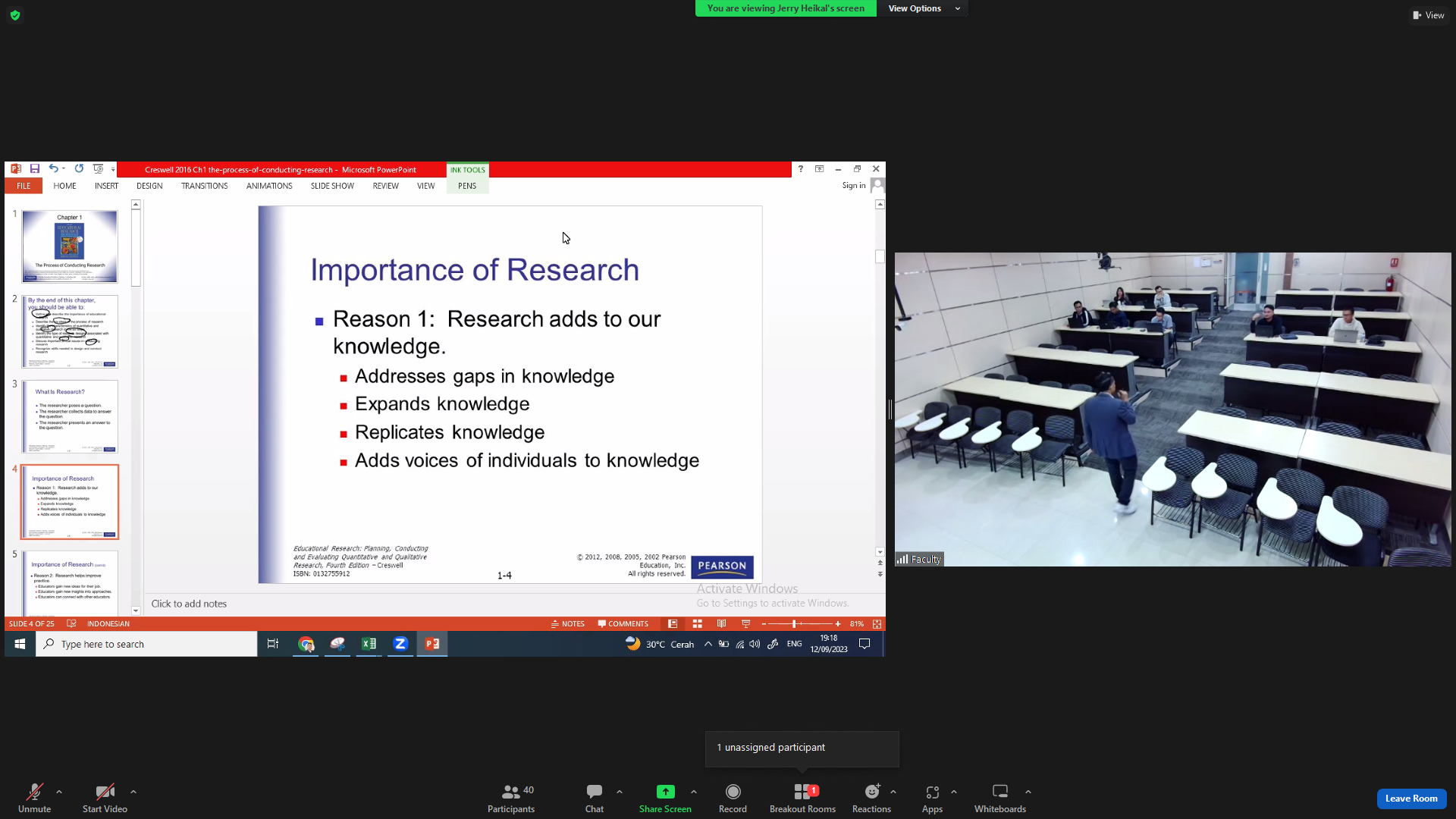Click Start From Beginning icon in quick access toolbar

(x=98, y=168)
